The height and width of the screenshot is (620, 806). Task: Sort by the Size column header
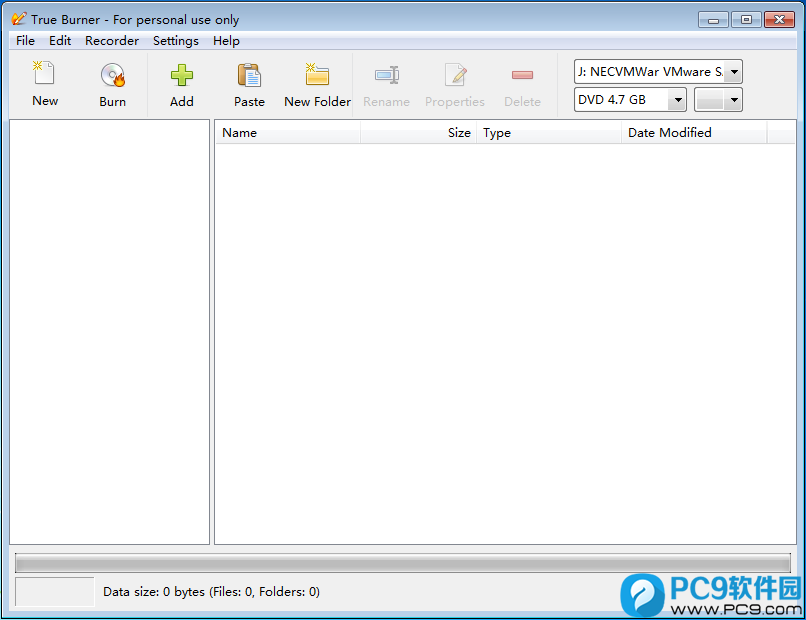[x=418, y=133]
